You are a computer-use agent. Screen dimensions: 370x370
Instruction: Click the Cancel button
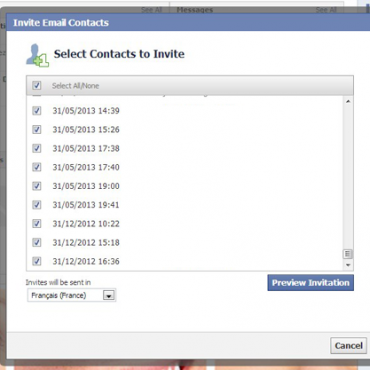(x=348, y=346)
